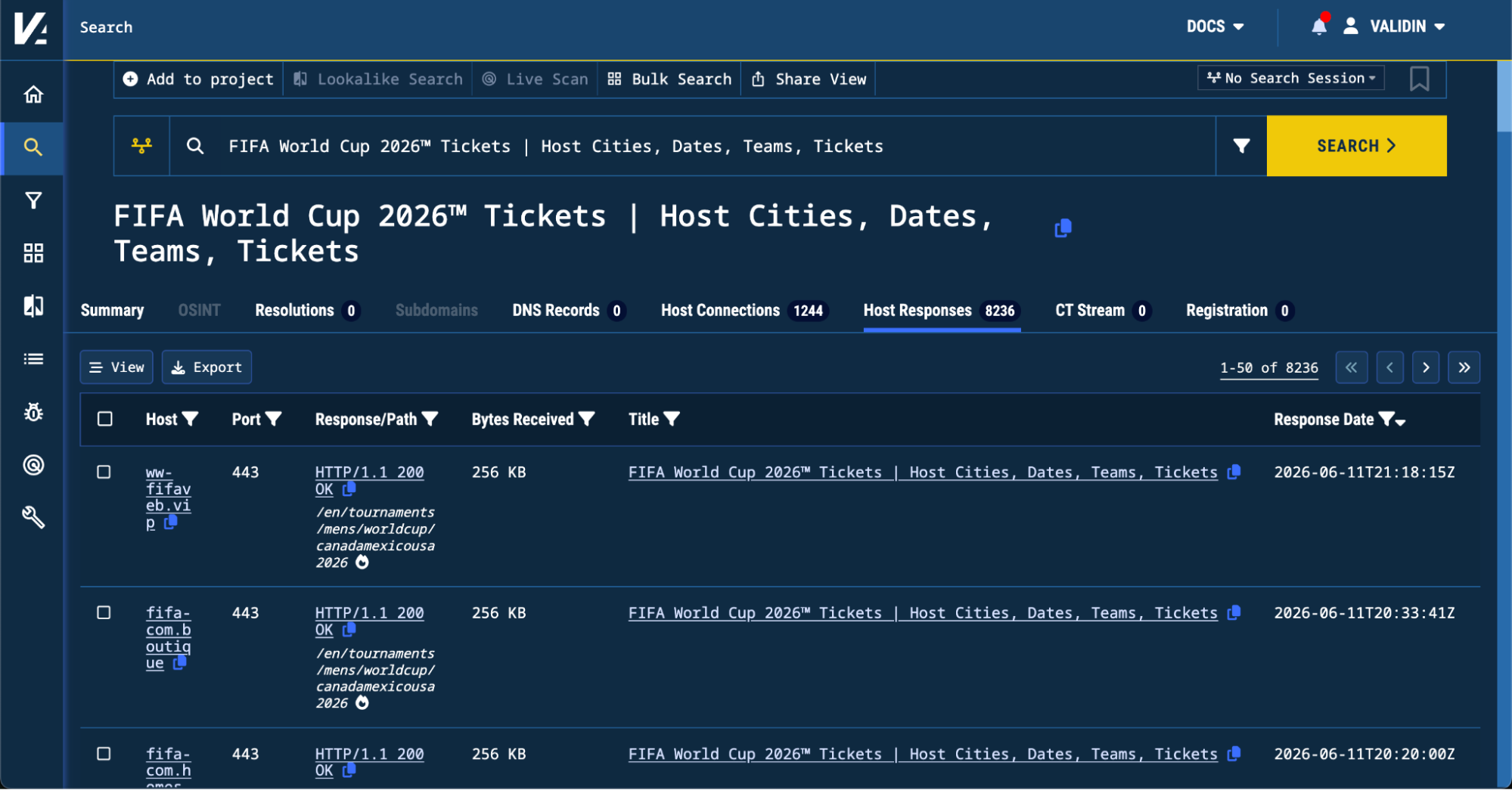Click the yellow SEARCH button

pos(1356,146)
